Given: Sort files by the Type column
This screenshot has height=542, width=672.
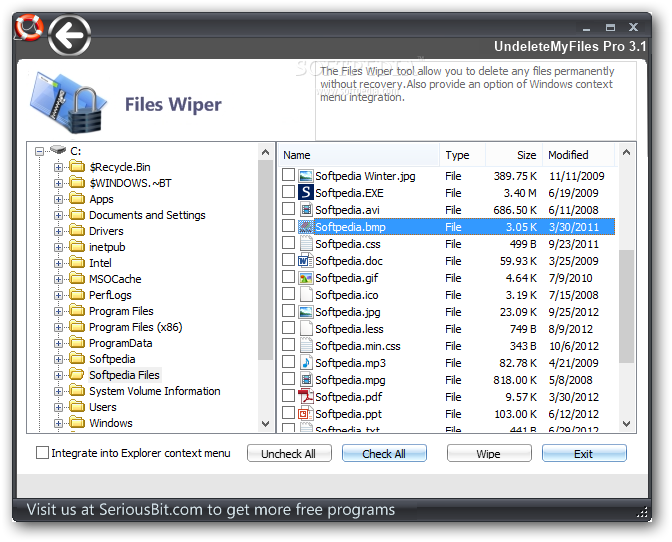Looking at the screenshot, I should 462,155.
